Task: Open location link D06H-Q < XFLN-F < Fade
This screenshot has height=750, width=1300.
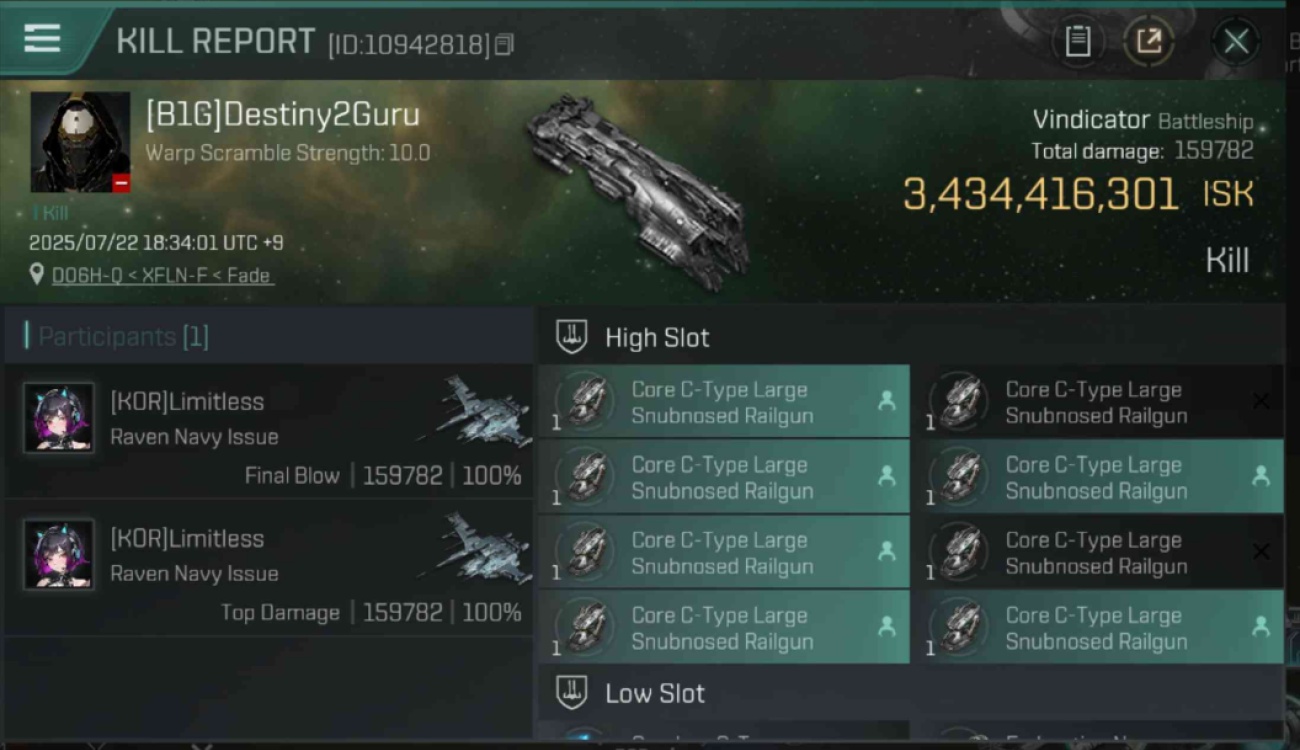Action: (x=162, y=275)
